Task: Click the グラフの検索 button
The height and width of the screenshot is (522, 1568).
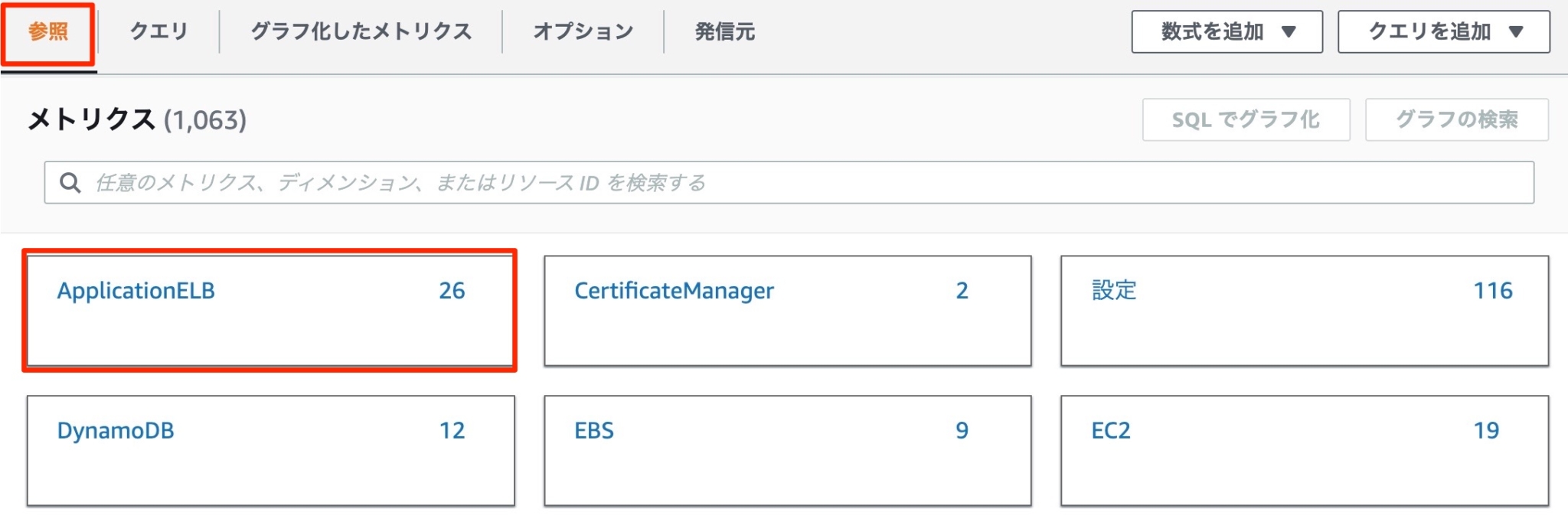Action: point(1456,119)
